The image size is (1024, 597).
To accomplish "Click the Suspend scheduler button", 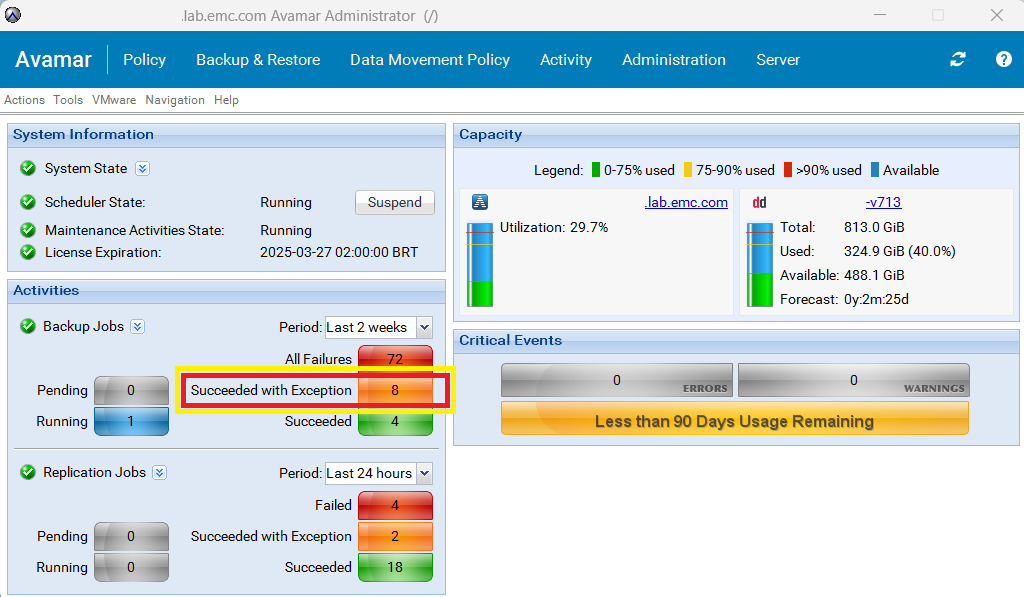I will (394, 202).
